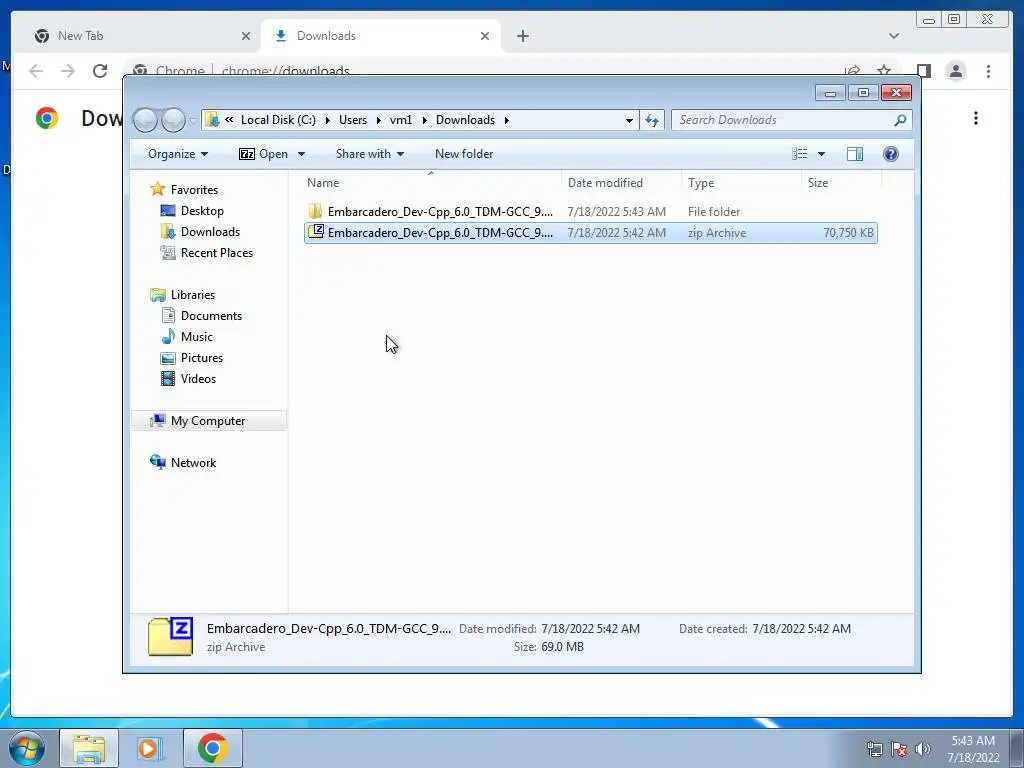Image resolution: width=1024 pixels, height=768 pixels.
Task: Open Downloads page more actions menu
Action: click(x=976, y=118)
